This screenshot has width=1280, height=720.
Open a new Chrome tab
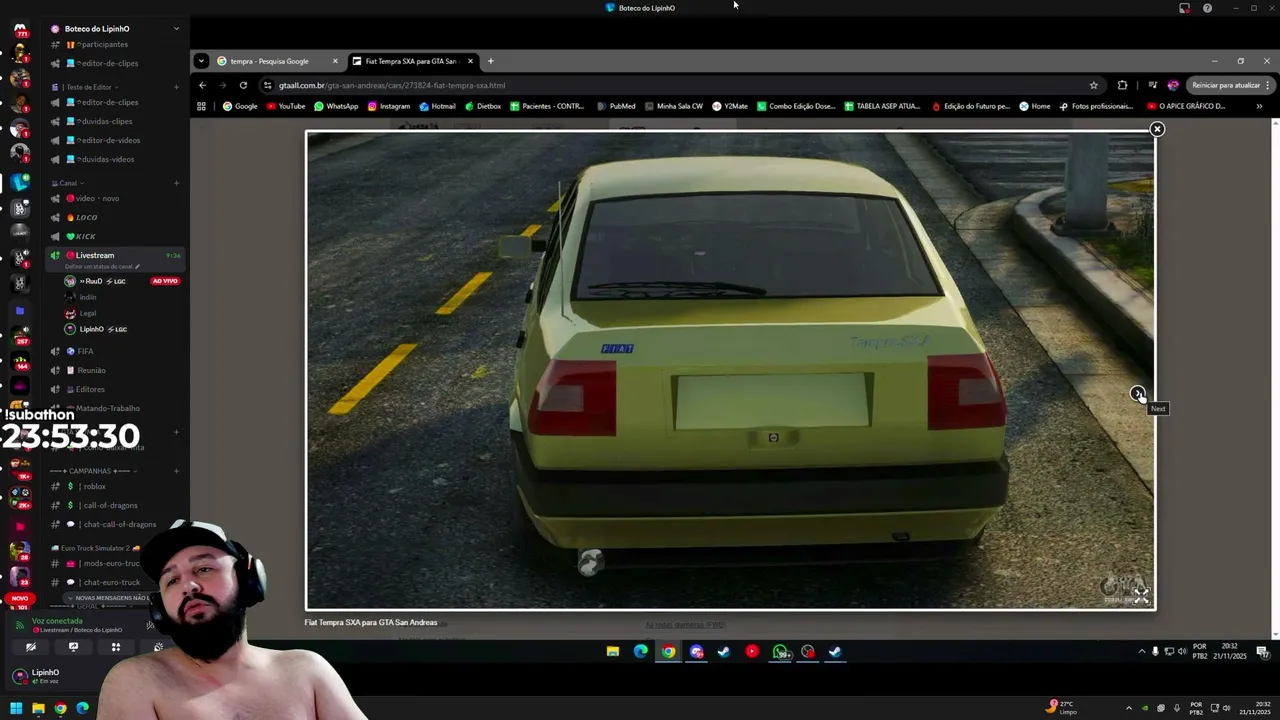pos(490,61)
